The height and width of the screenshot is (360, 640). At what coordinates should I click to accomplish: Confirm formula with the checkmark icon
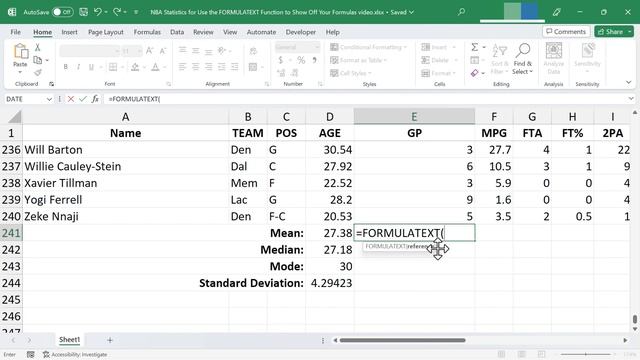pos(83,99)
